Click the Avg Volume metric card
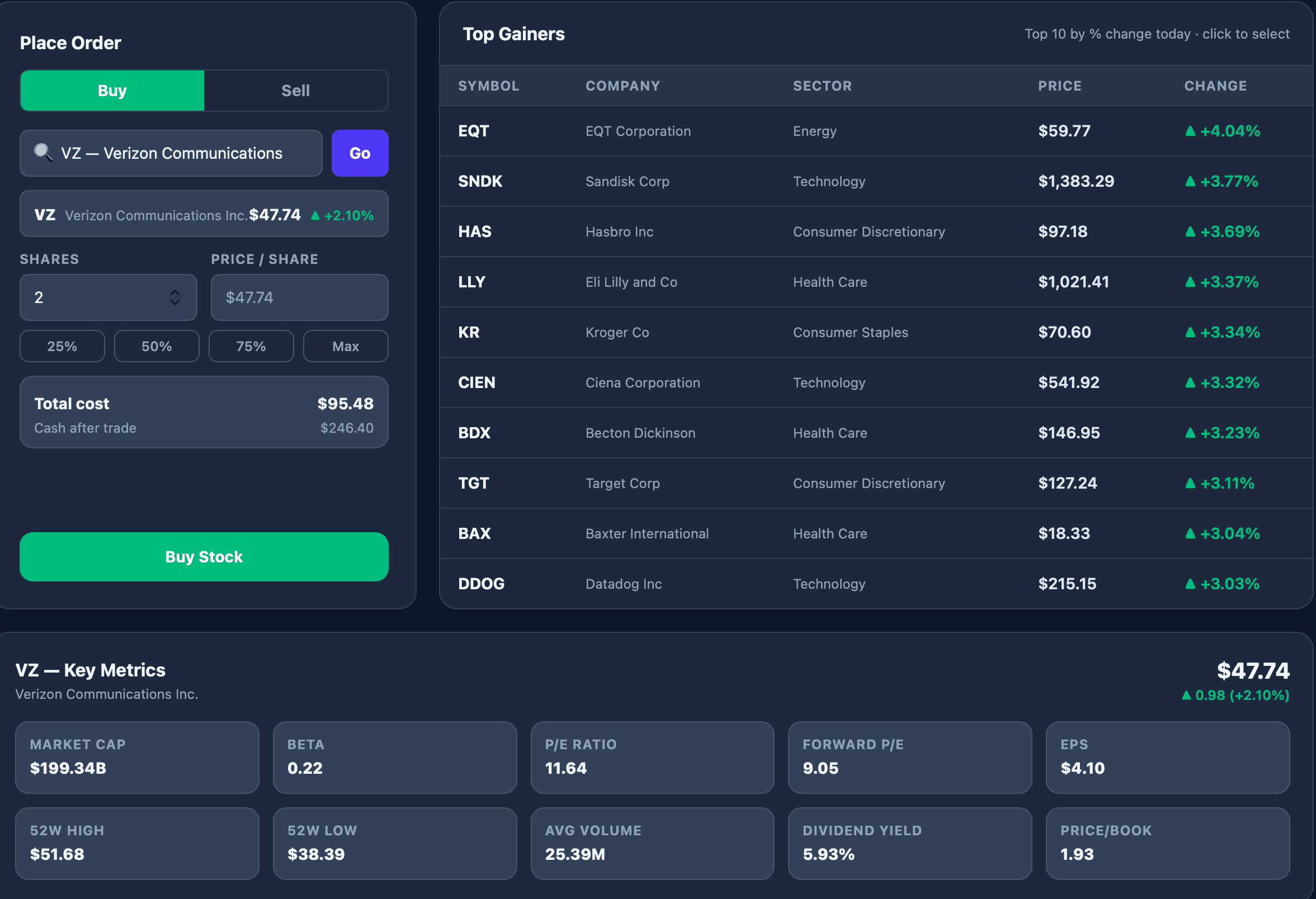The height and width of the screenshot is (899, 1316). (652, 844)
